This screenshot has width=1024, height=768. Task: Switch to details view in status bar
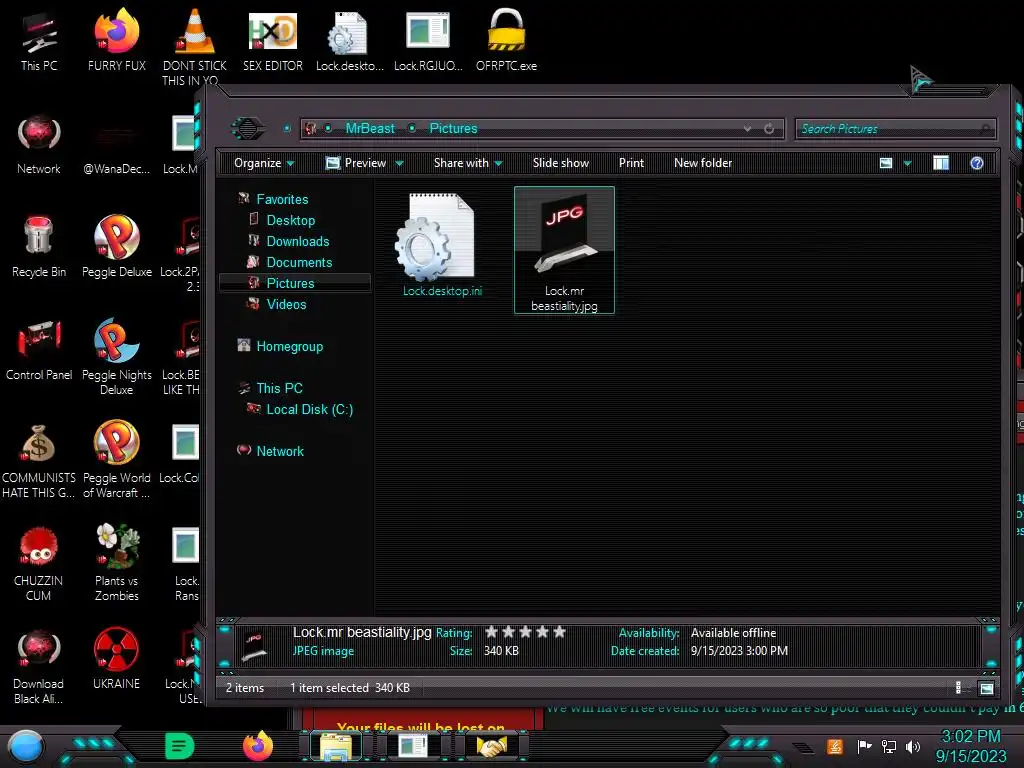click(958, 688)
